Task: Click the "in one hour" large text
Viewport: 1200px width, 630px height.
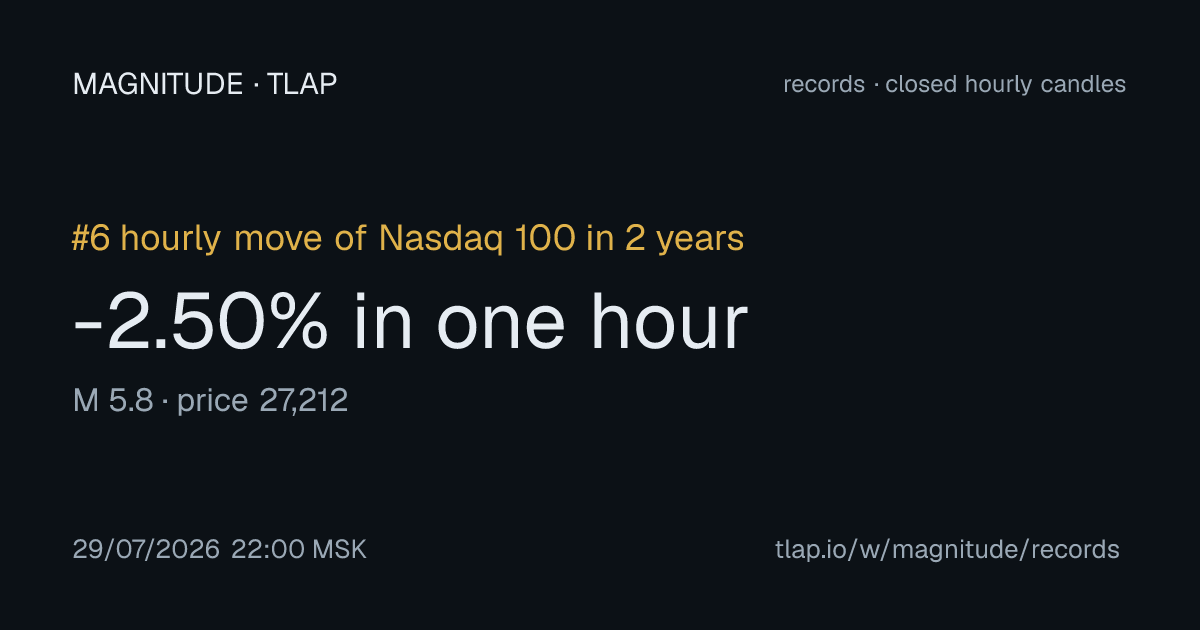Action: (550, 323)
